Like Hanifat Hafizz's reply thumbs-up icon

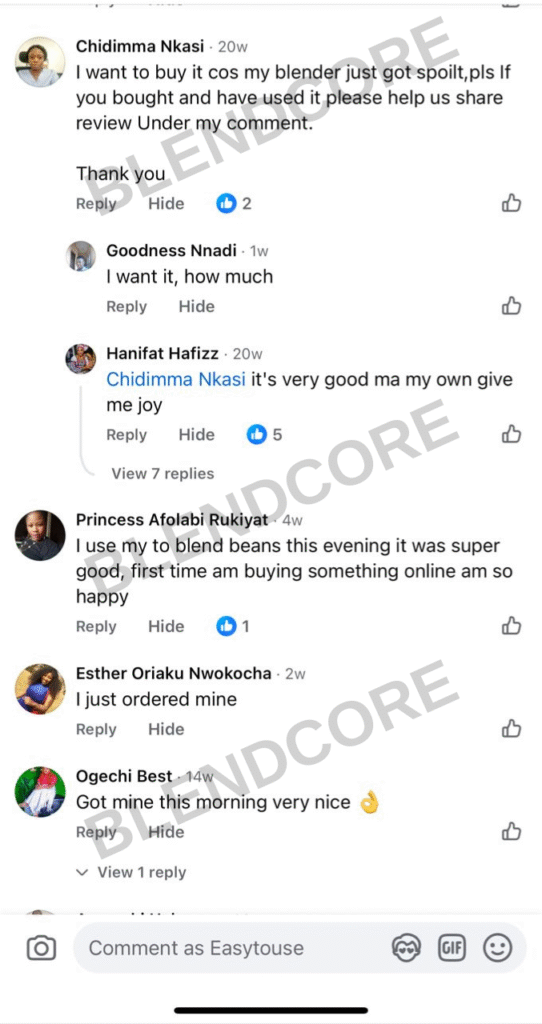pos(511,434)
